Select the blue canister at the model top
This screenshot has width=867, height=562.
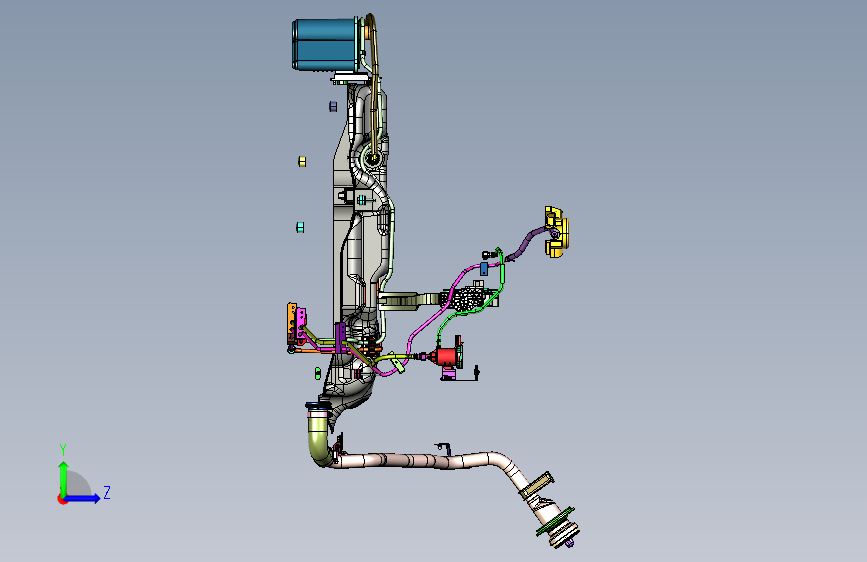pos(325,44)
